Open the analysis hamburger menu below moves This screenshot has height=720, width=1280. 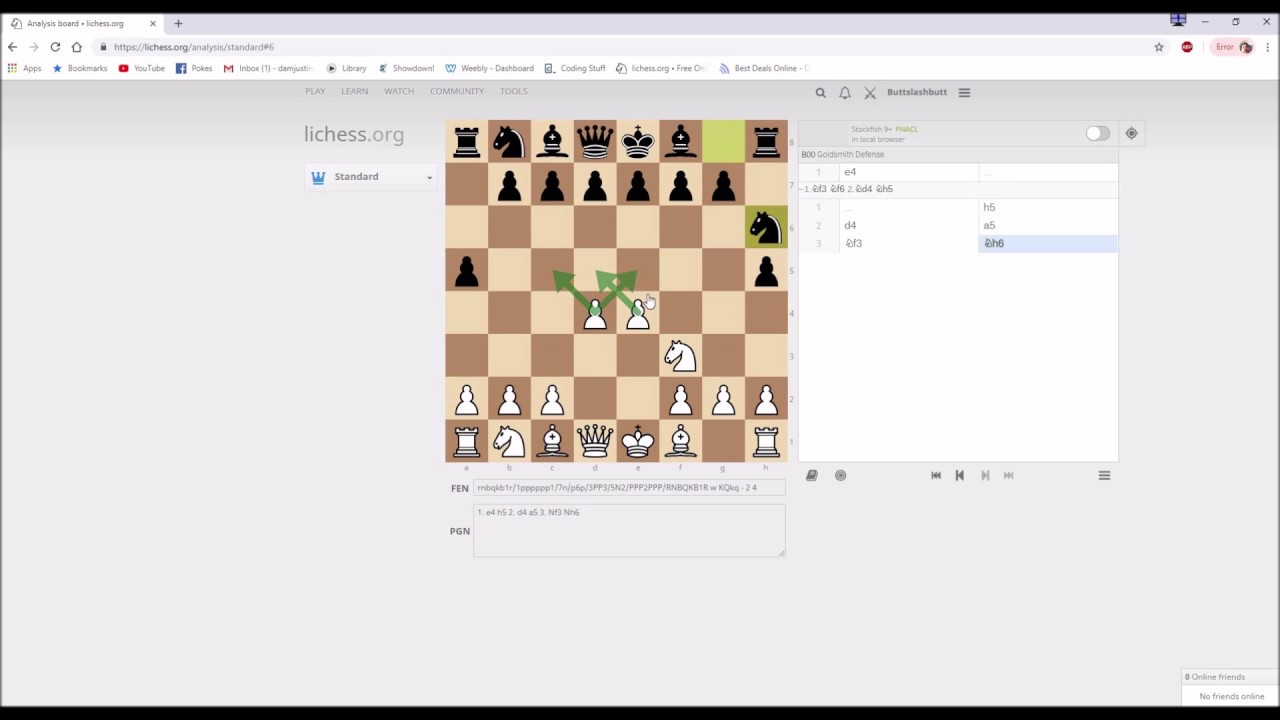[1104, 476]
